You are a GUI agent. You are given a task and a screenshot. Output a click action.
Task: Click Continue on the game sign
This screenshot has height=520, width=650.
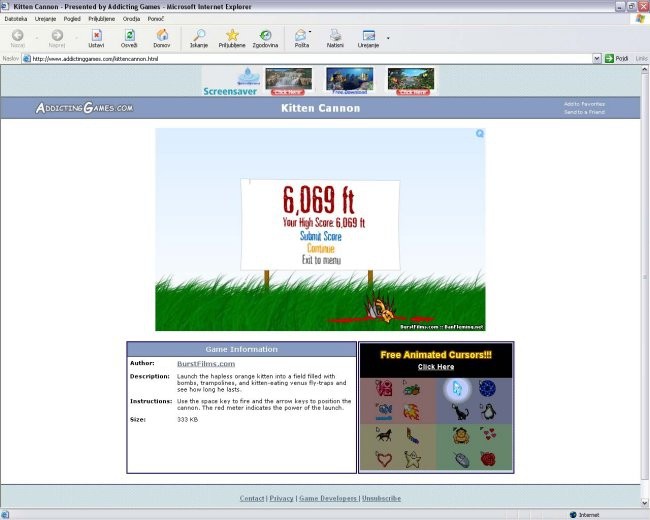(321, 248)
